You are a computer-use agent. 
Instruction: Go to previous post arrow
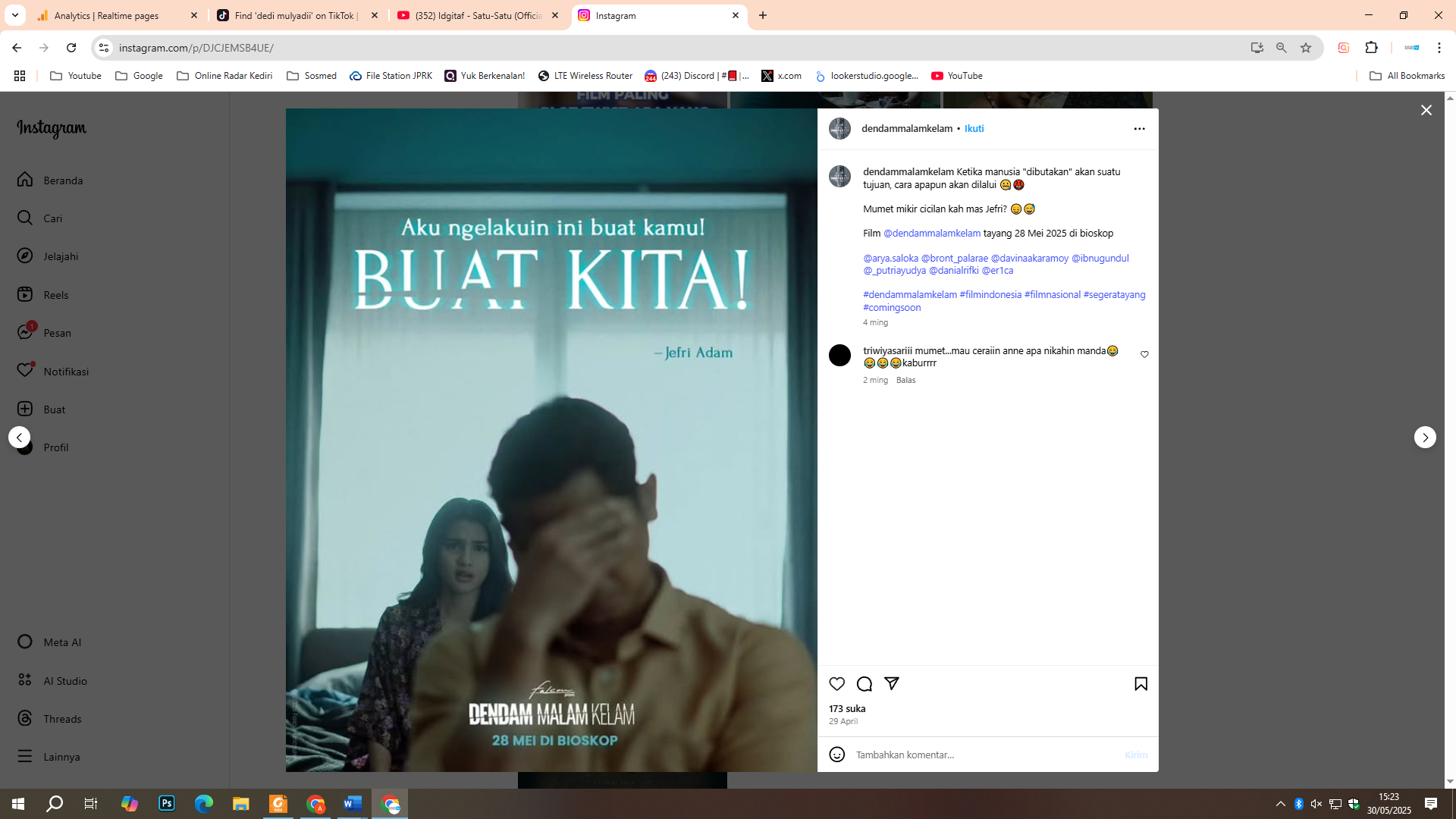pyautogui.click(x=20, y=438)
